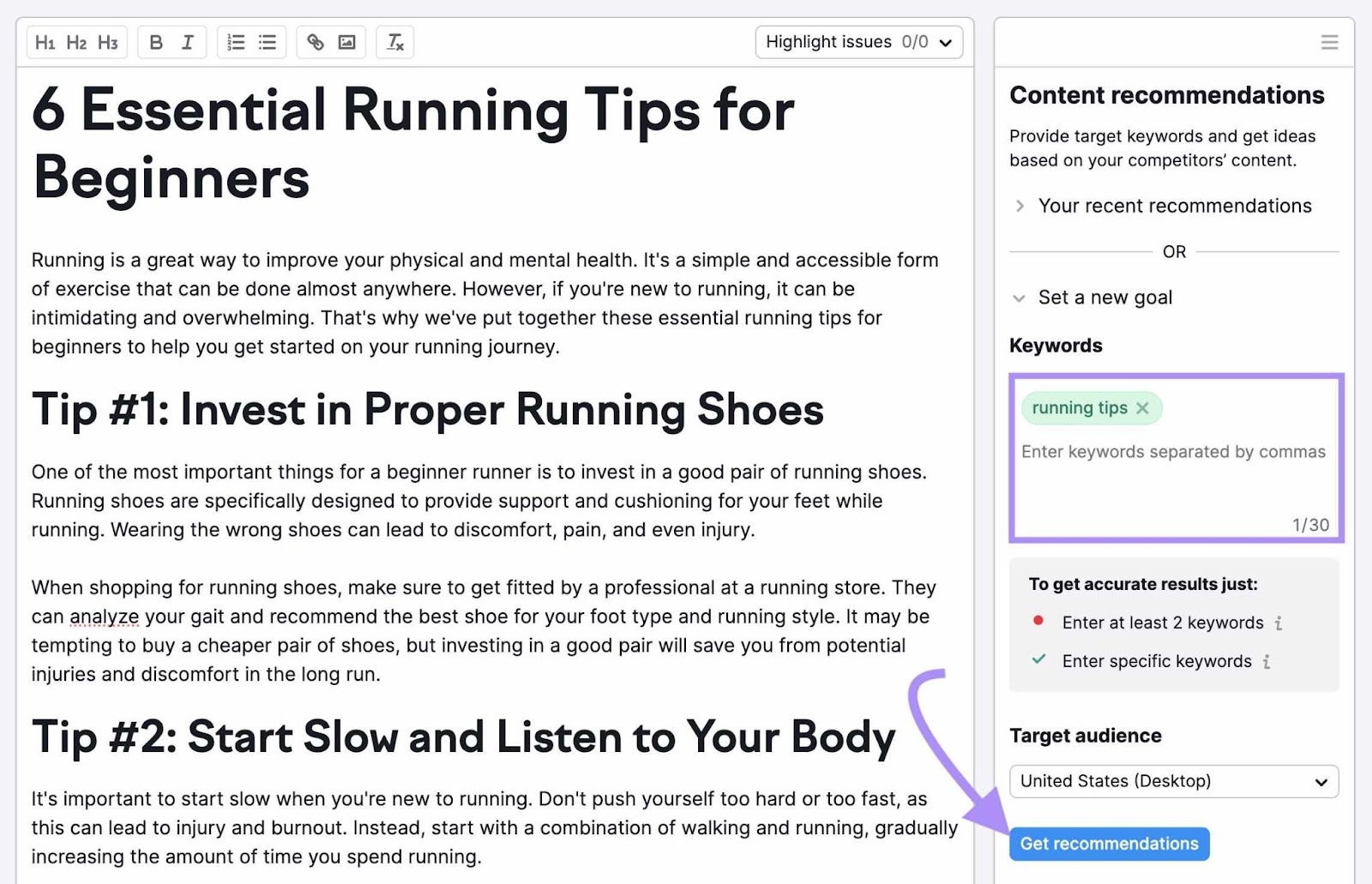Open the Content recommendations panel menu
The image size is (1372, 884).
point(1329,41)
